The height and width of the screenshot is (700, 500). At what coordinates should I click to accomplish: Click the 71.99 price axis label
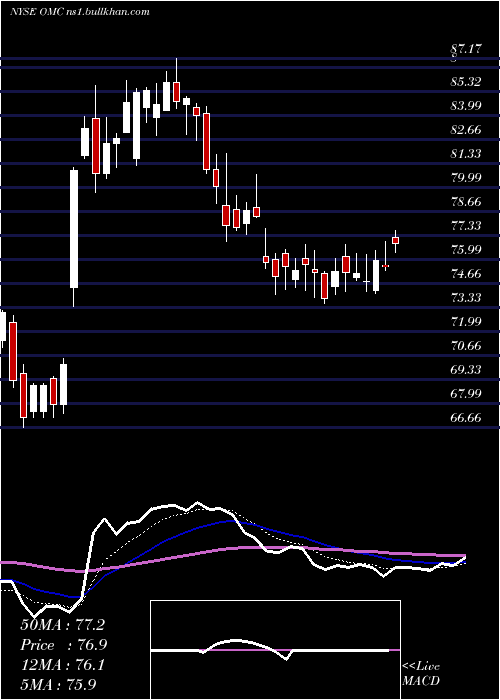point(466,322)
